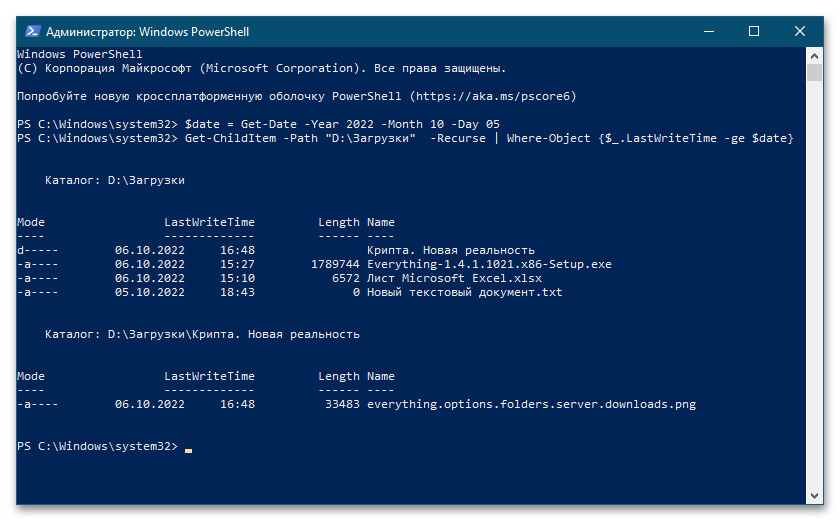Click the LastWriteTime header in the first listing
Screen dimensions: 840x521
pos(209,222)
